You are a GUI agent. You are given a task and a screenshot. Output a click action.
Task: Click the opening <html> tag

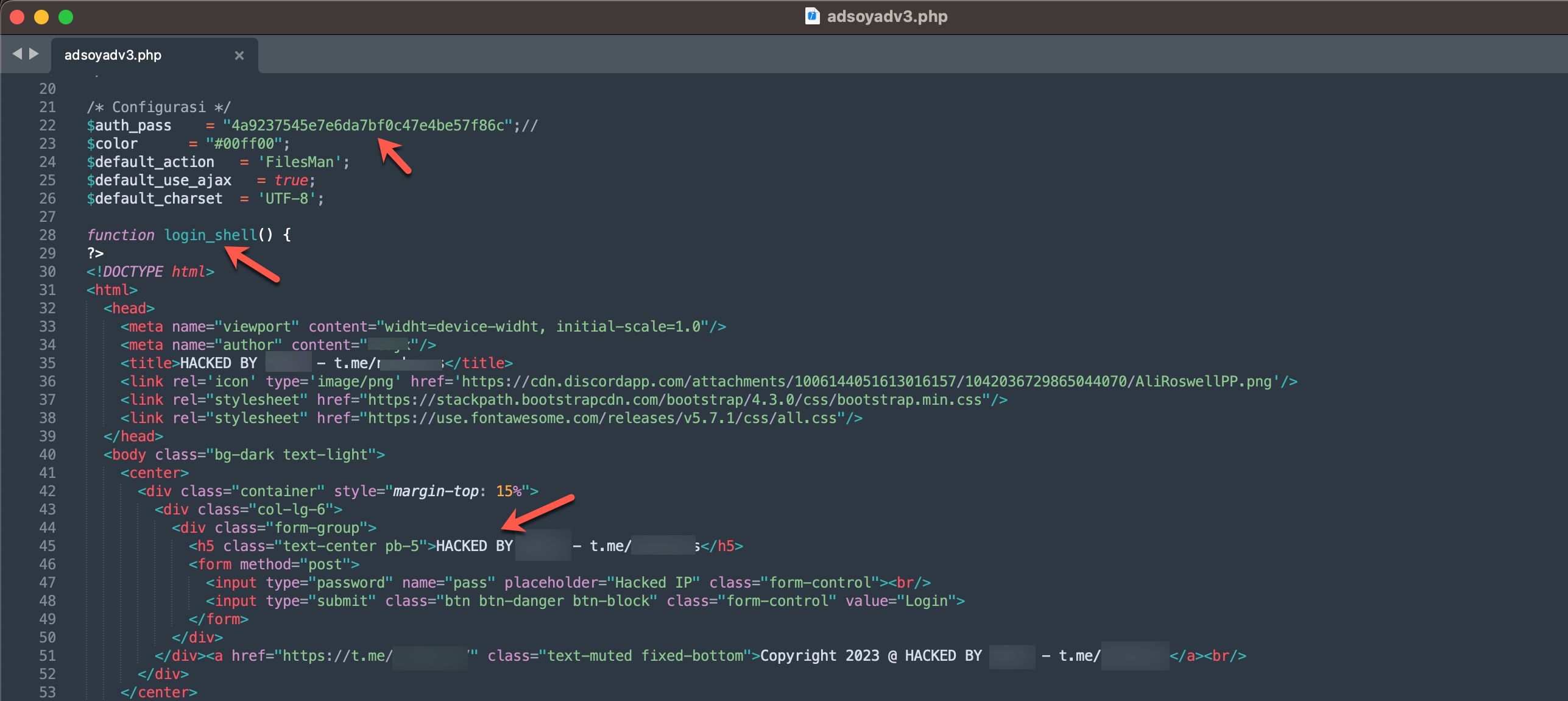click(112, 290)
